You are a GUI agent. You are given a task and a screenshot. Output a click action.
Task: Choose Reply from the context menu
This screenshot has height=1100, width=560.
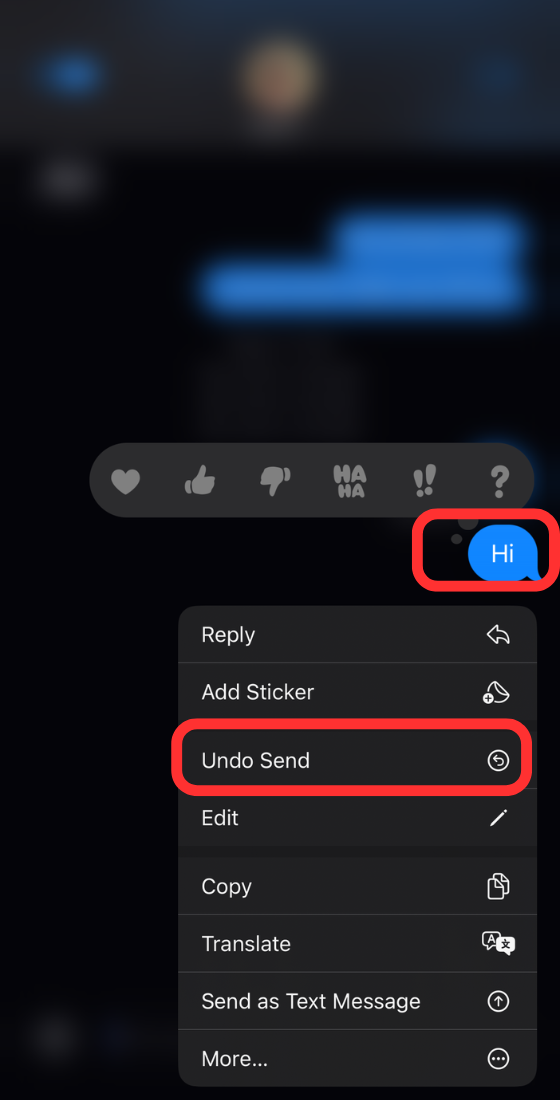(357, 635)
